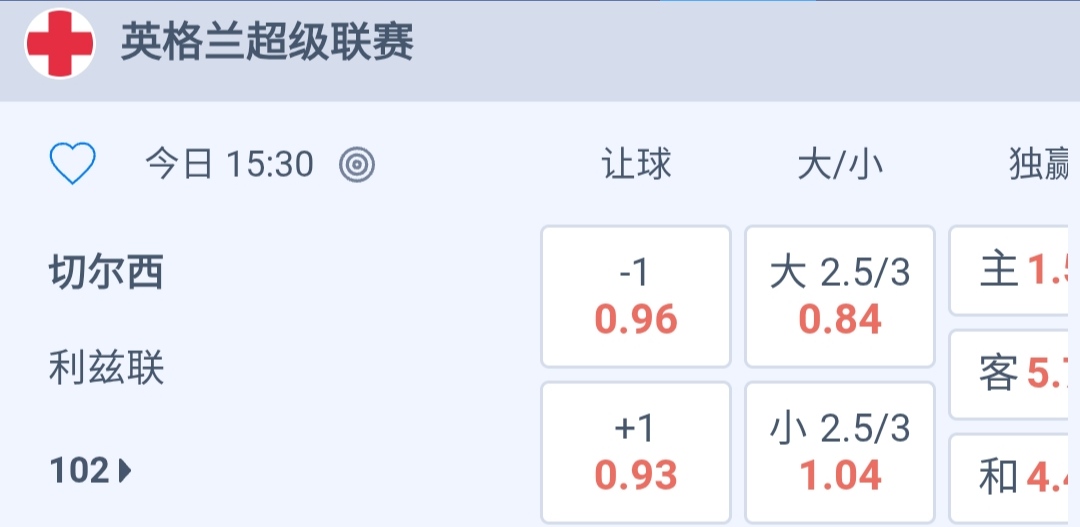This screenshot has width=1080, height=527.
Task: Open the 英格兰超级联赛 league title
Action: coord(267,43)
